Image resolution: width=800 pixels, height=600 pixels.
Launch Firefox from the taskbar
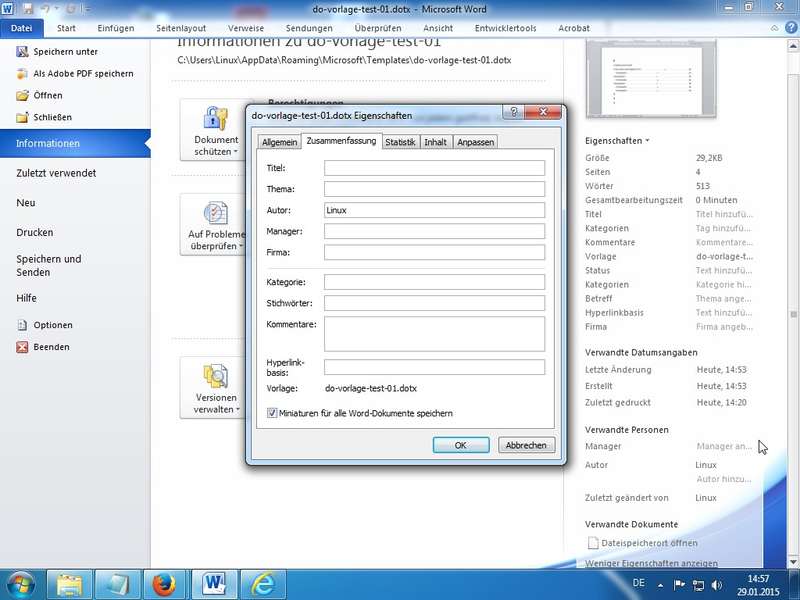point(165,585)
